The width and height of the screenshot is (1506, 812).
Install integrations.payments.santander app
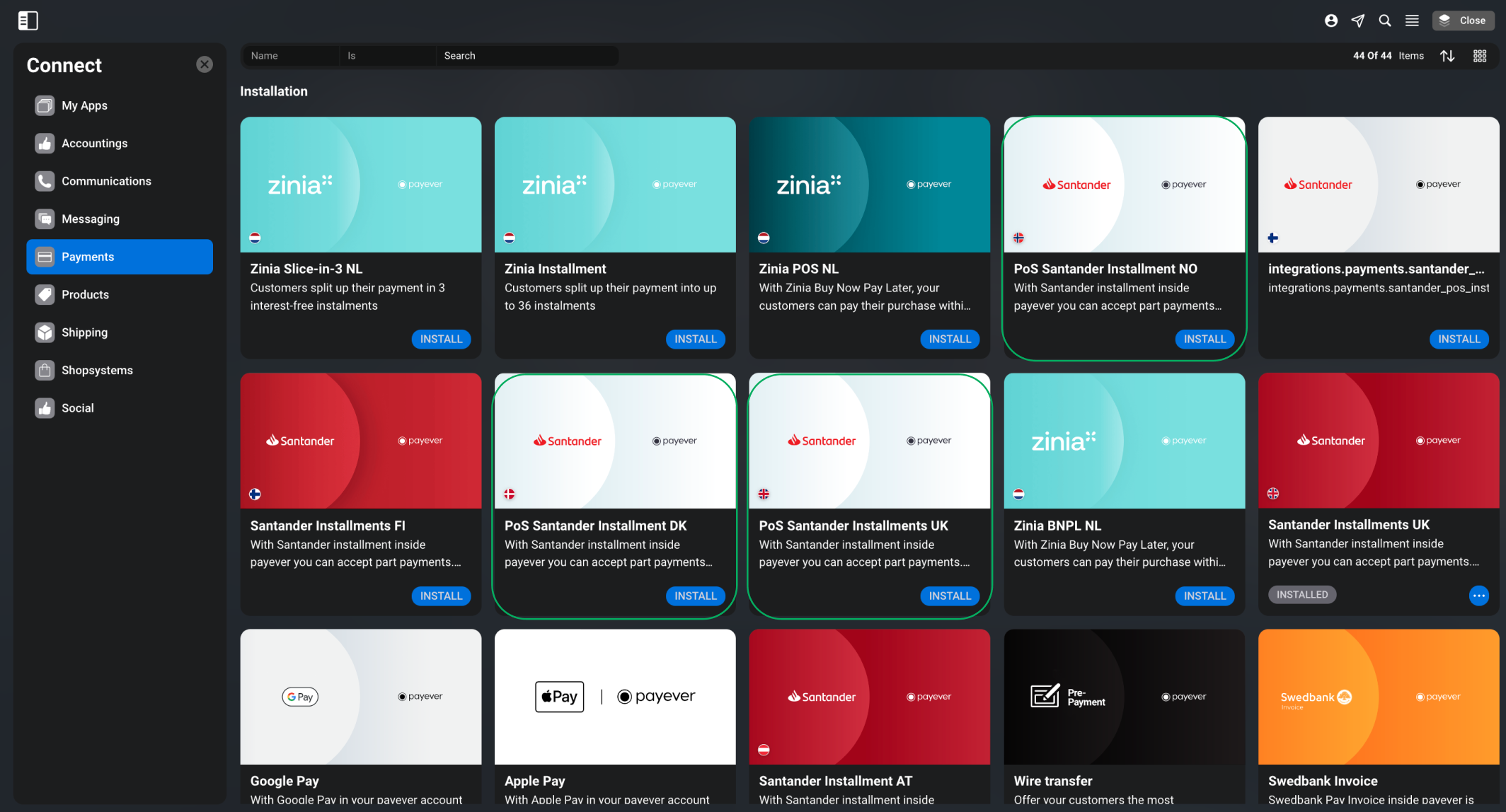point(1459,340)
